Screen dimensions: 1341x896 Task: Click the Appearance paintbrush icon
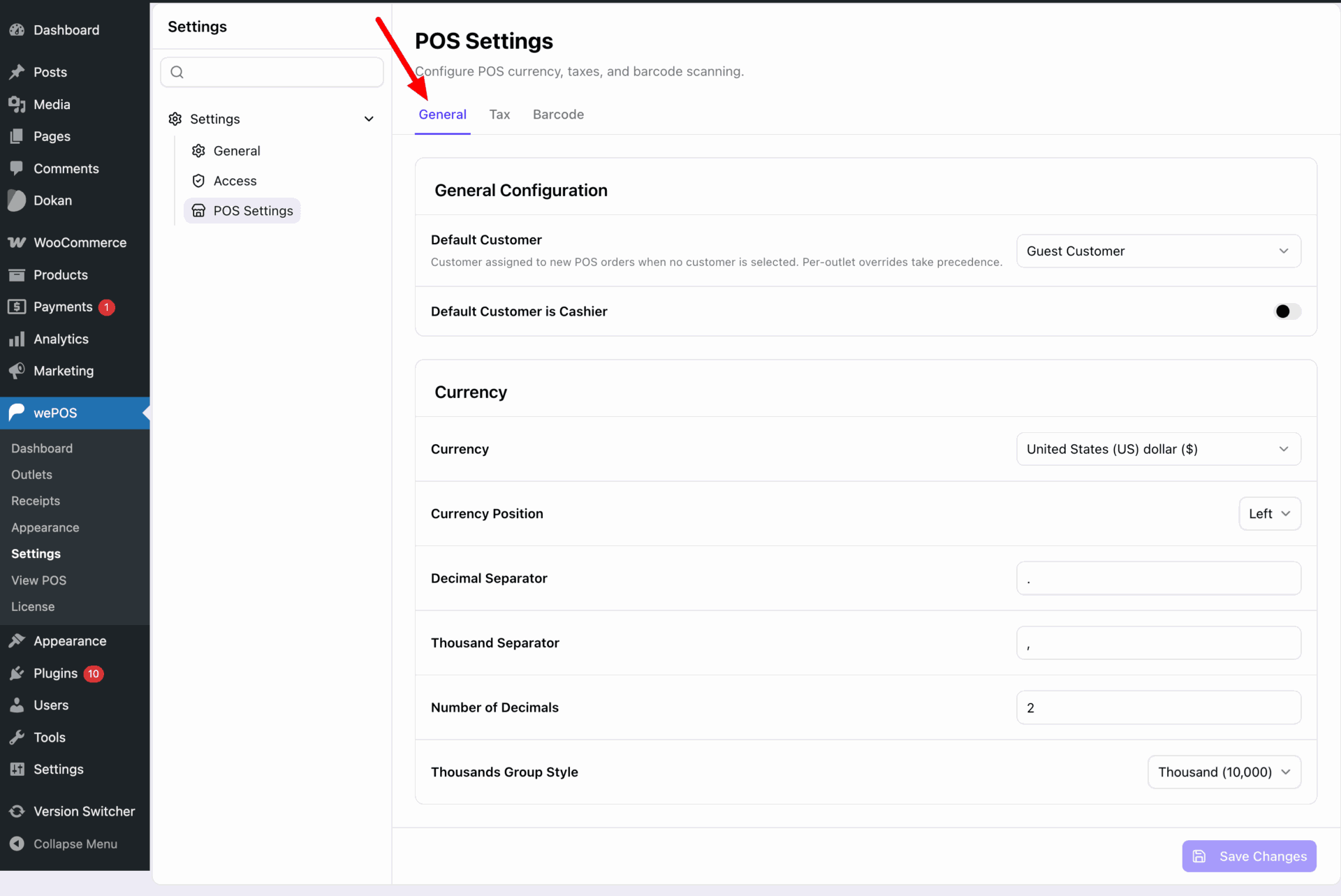click(x=17, y=641)
